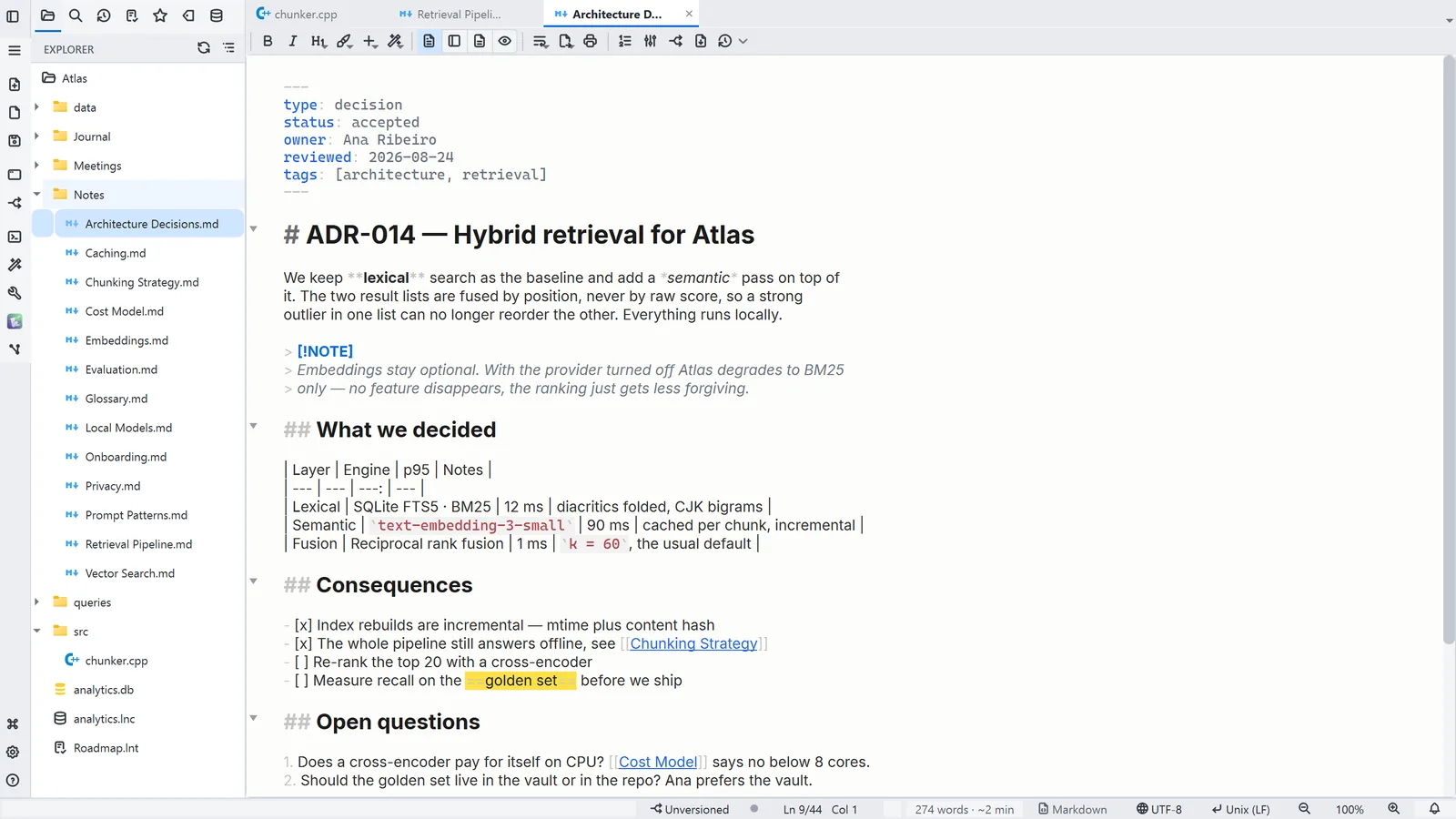
Task: Open the tags panel icon
Action: (188, 15)
